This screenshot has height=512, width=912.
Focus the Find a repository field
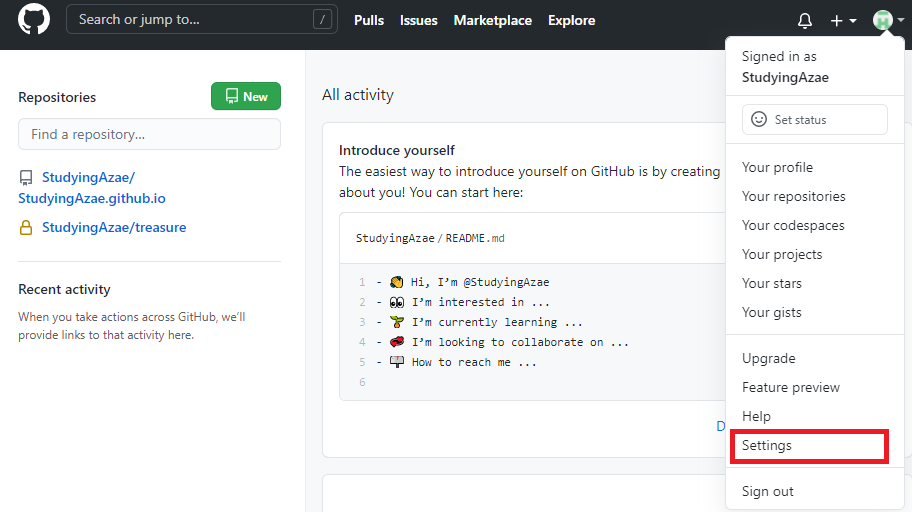pyautogui.click(x=149, y=134)
